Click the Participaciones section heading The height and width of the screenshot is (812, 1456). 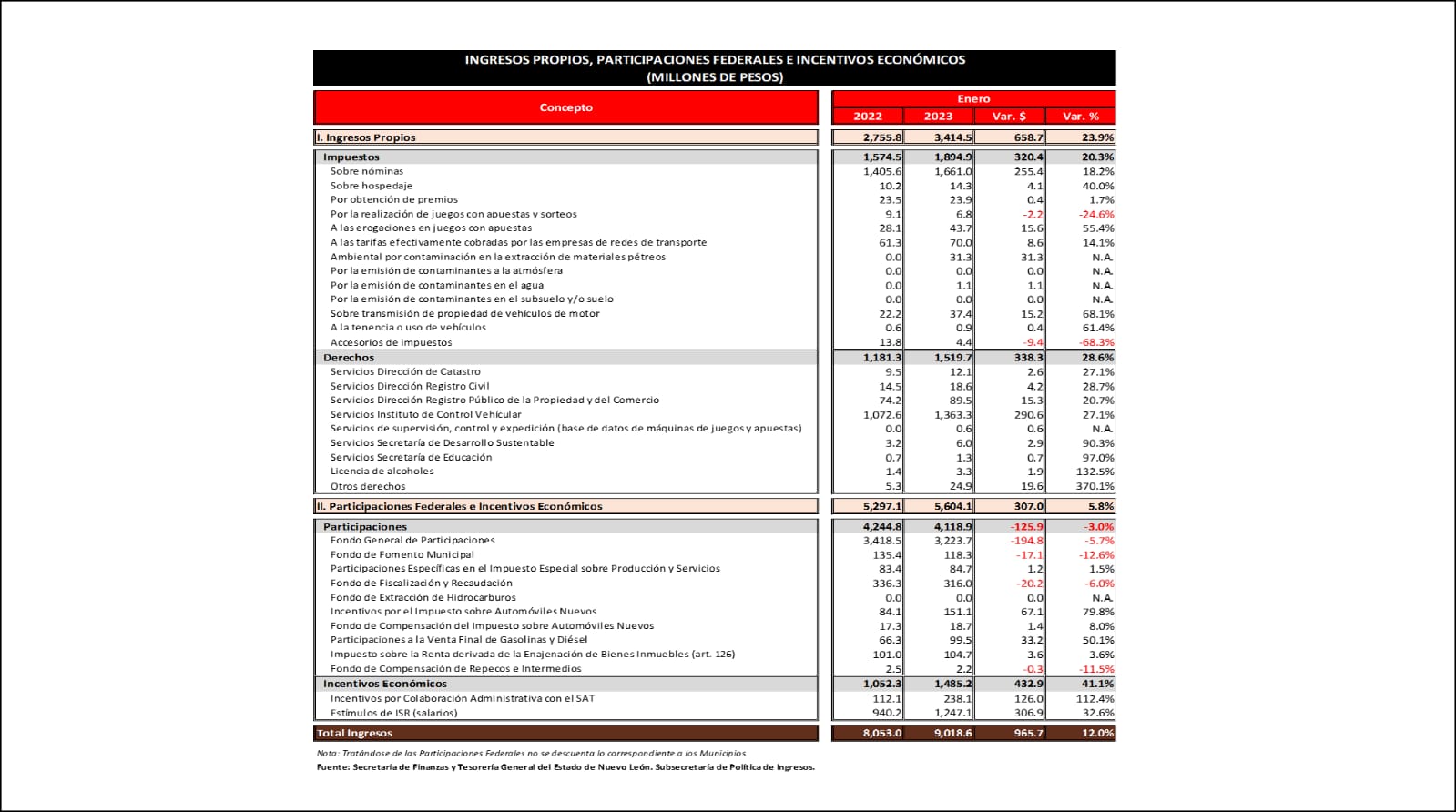365,526
